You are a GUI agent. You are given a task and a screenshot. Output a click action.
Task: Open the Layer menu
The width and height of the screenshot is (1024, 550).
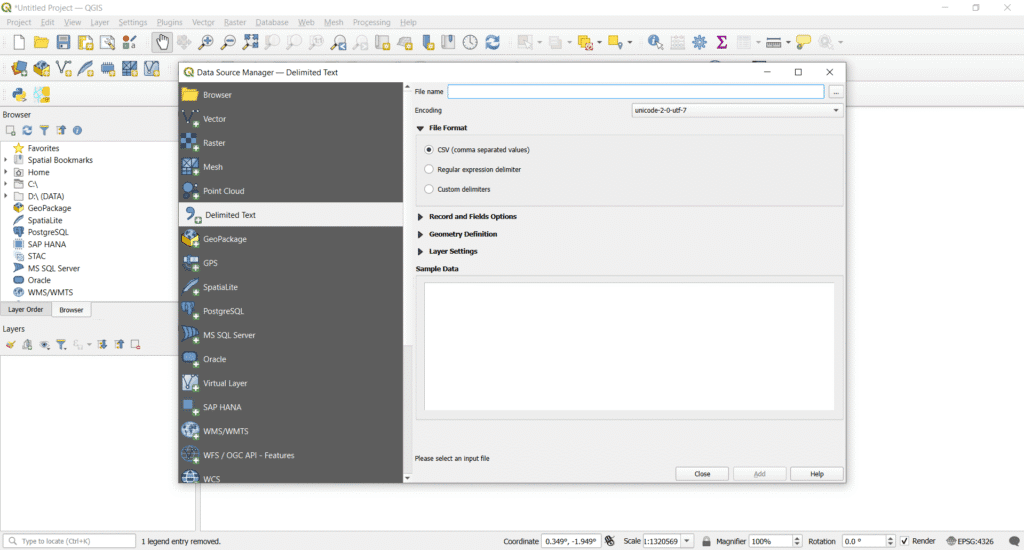click(99, 22)
